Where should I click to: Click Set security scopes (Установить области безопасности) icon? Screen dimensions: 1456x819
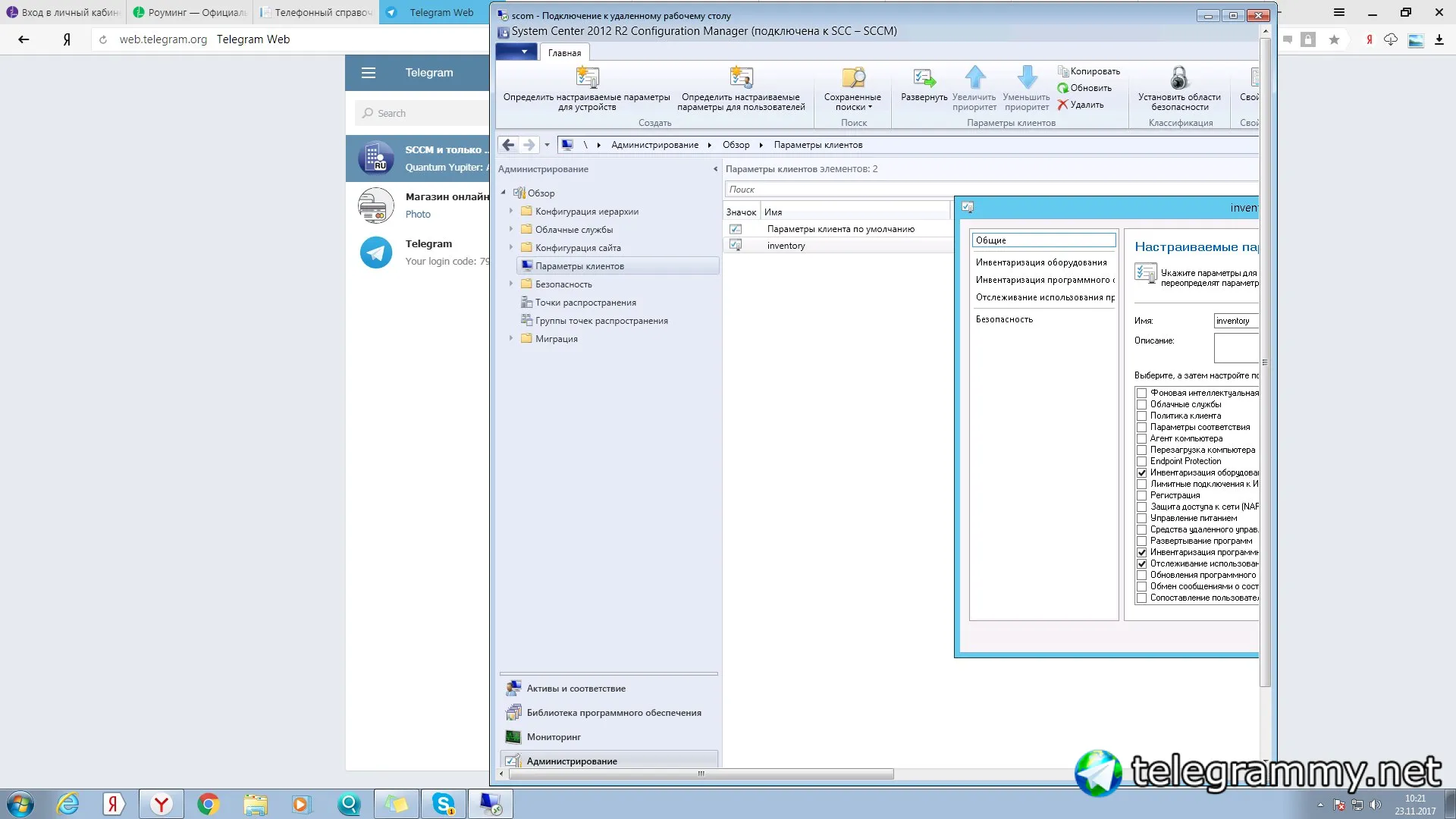coord(1179,77)
